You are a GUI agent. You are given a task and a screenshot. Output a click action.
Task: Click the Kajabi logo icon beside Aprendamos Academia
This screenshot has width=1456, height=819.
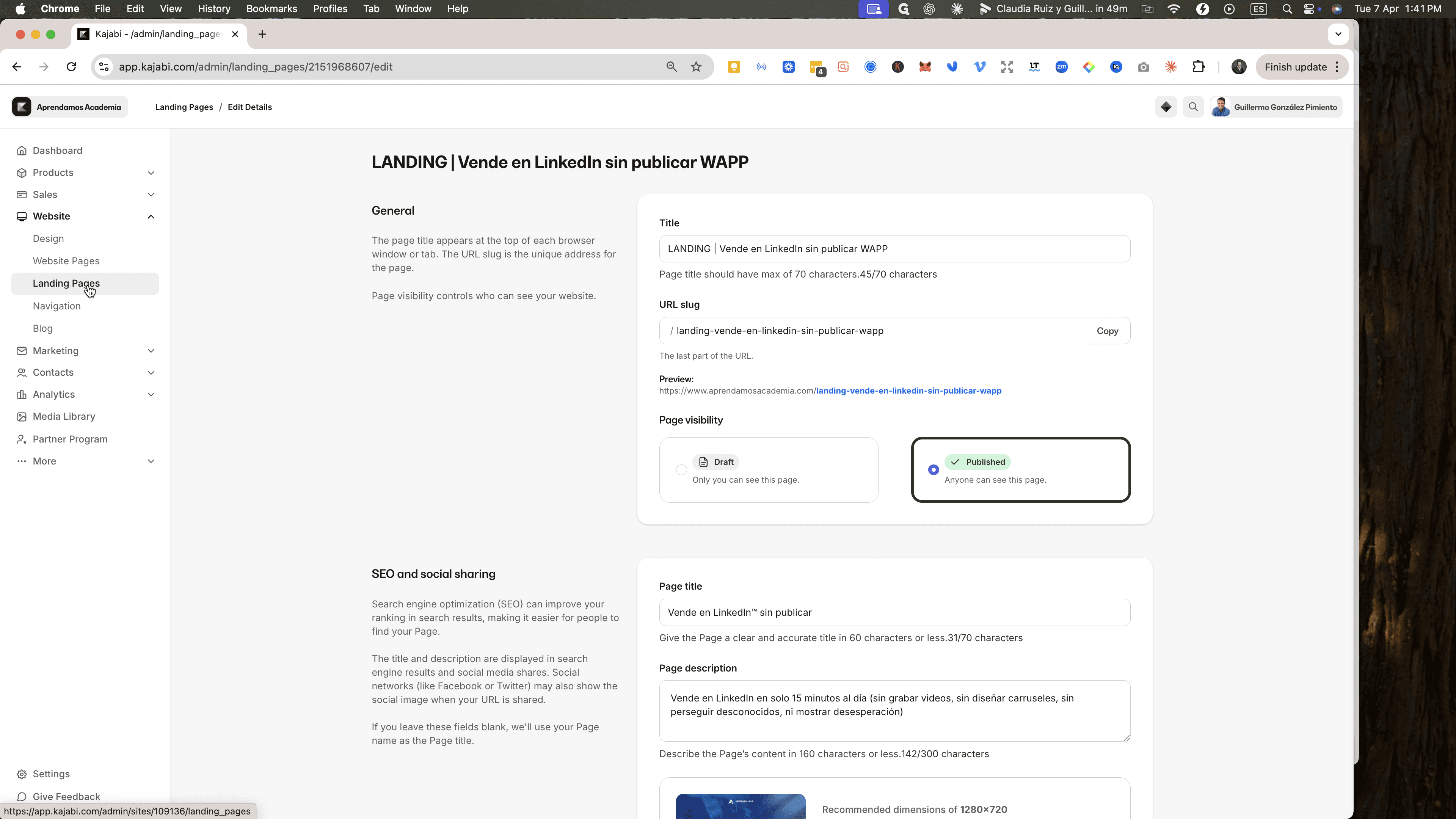(x=22, y=107)
